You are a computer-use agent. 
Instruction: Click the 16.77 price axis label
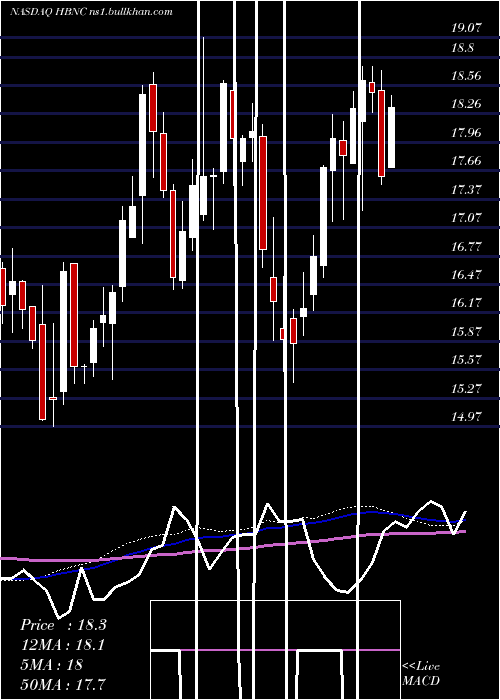coord(466,246)
